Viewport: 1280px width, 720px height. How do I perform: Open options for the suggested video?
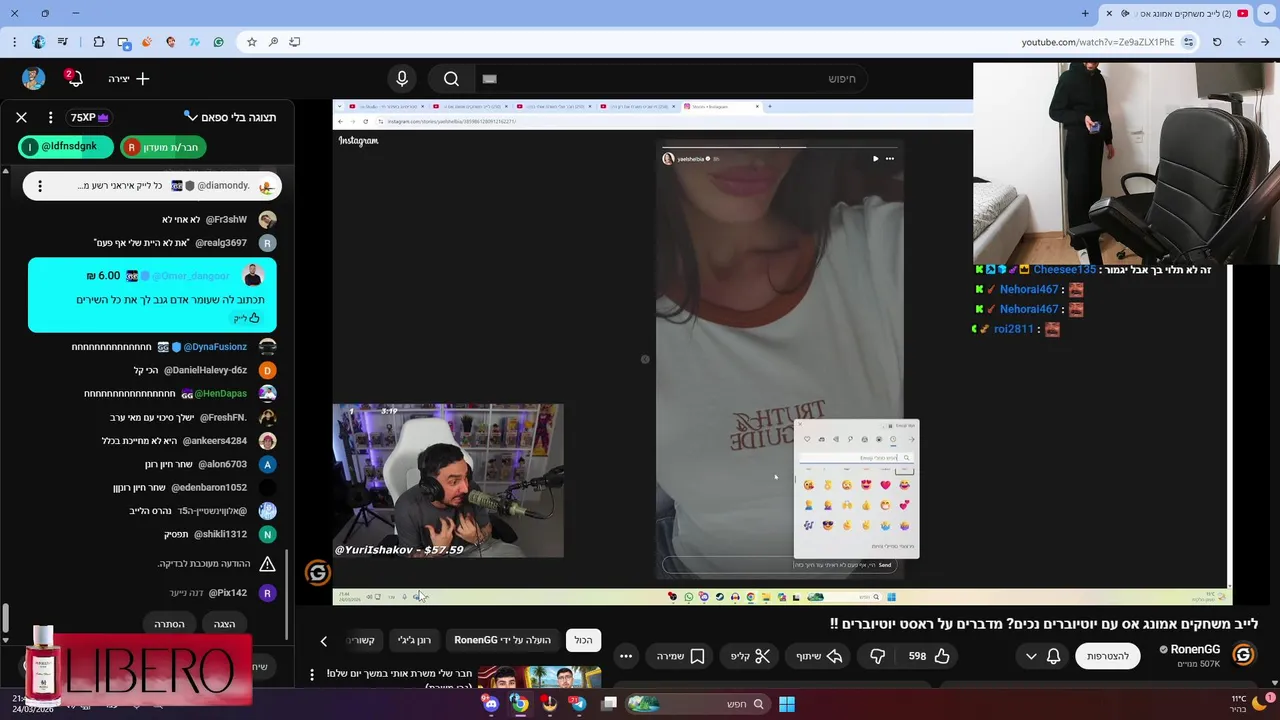pyautogui.click(x=312, y=675)
